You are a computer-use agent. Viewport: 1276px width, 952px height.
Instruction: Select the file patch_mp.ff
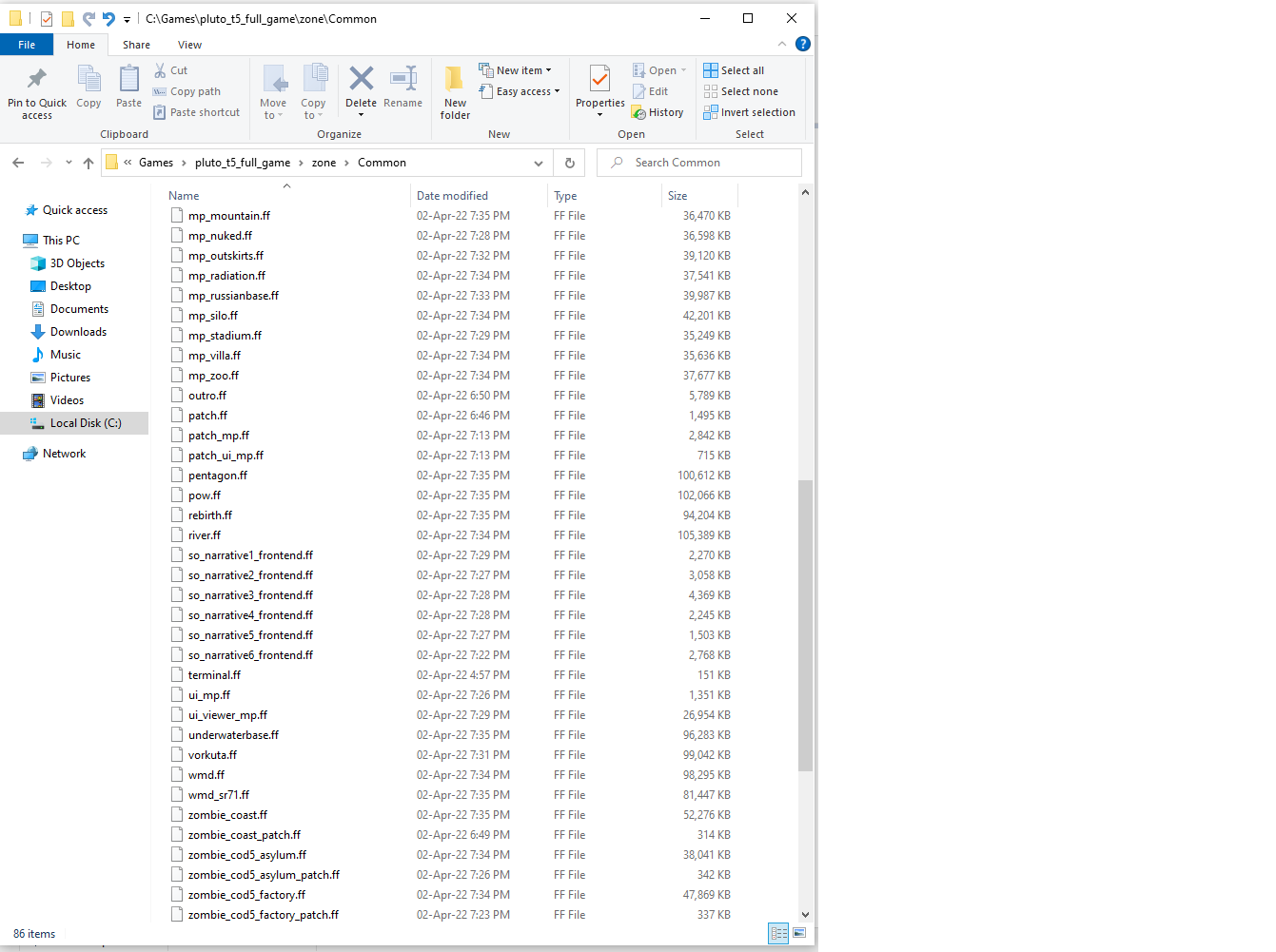219,436
